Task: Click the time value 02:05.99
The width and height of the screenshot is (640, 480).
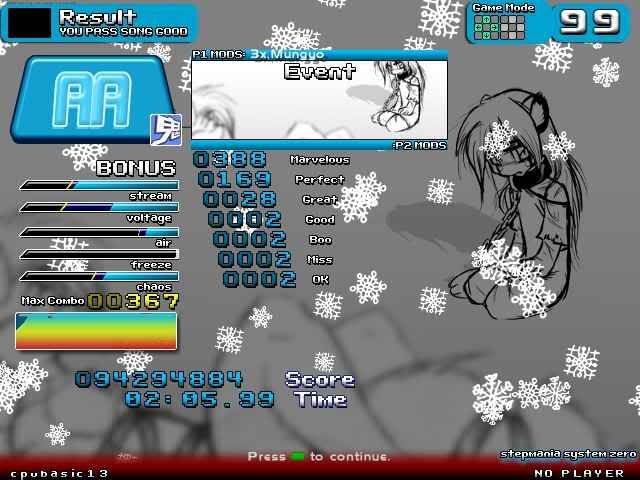Action: click(x=200, y=400)
